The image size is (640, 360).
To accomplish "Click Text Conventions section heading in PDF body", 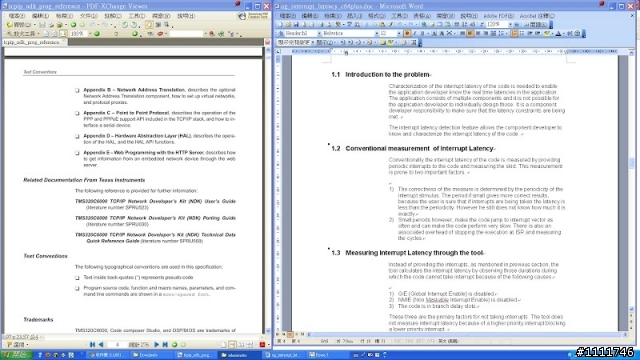I will click(x=45, y=256).
